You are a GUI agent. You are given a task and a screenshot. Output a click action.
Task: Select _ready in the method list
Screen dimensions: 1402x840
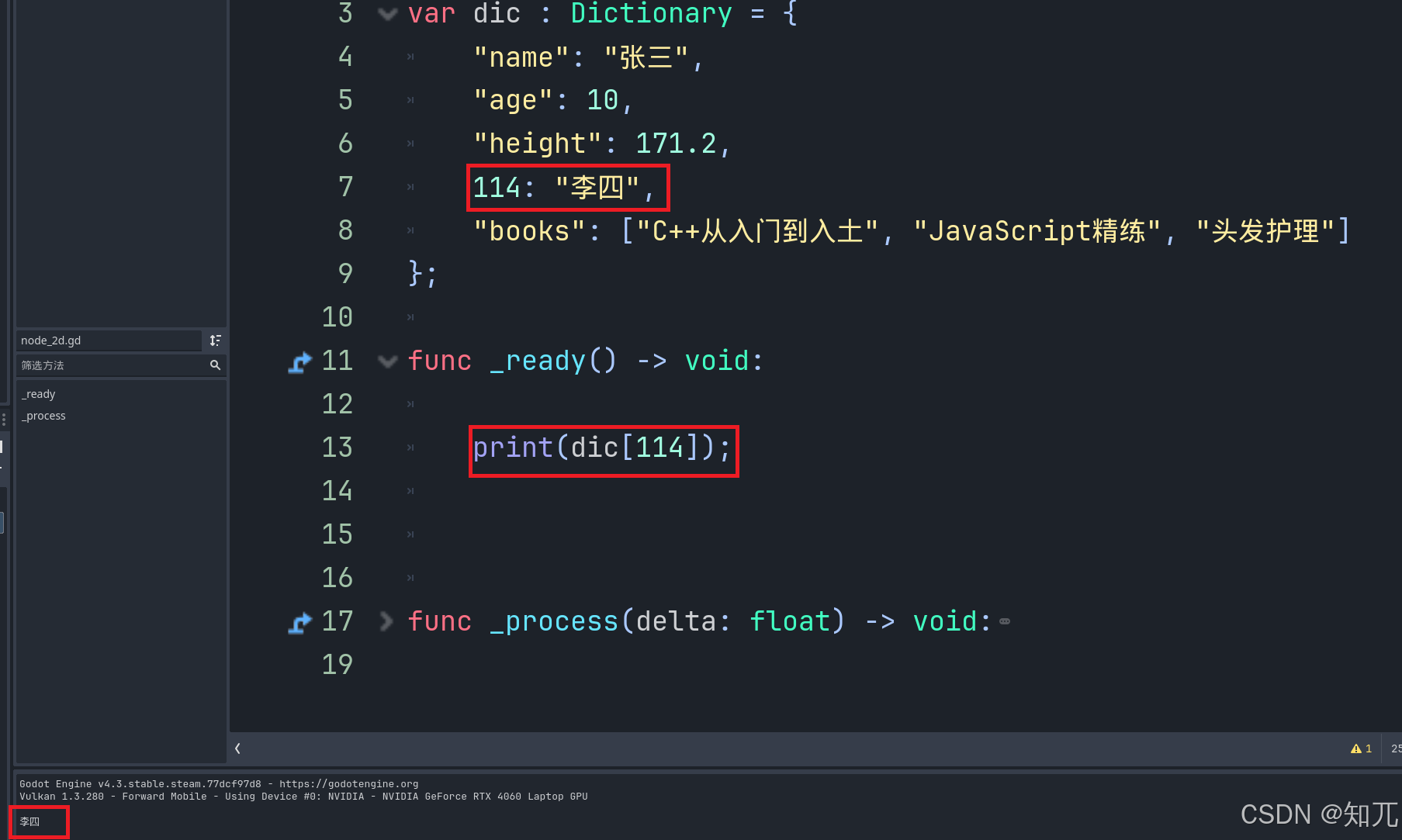tap(38, 393)
